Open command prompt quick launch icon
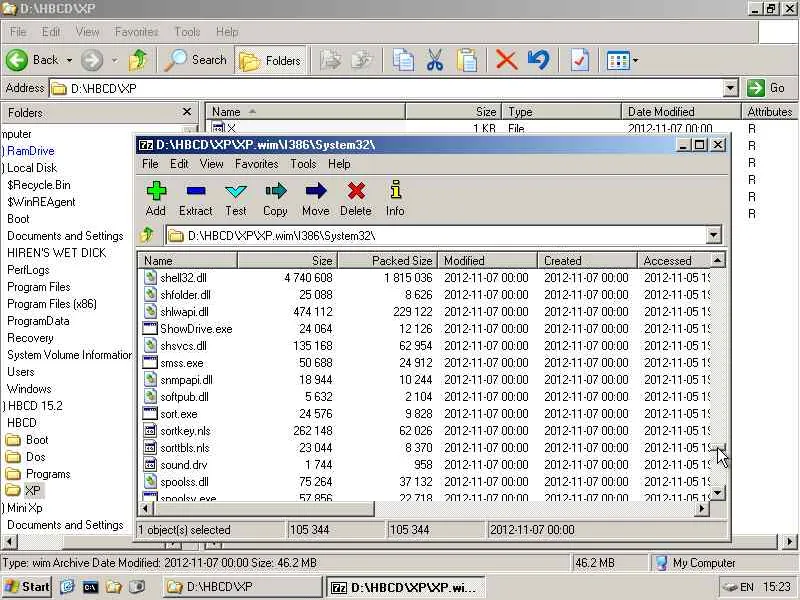 (90, 587)
